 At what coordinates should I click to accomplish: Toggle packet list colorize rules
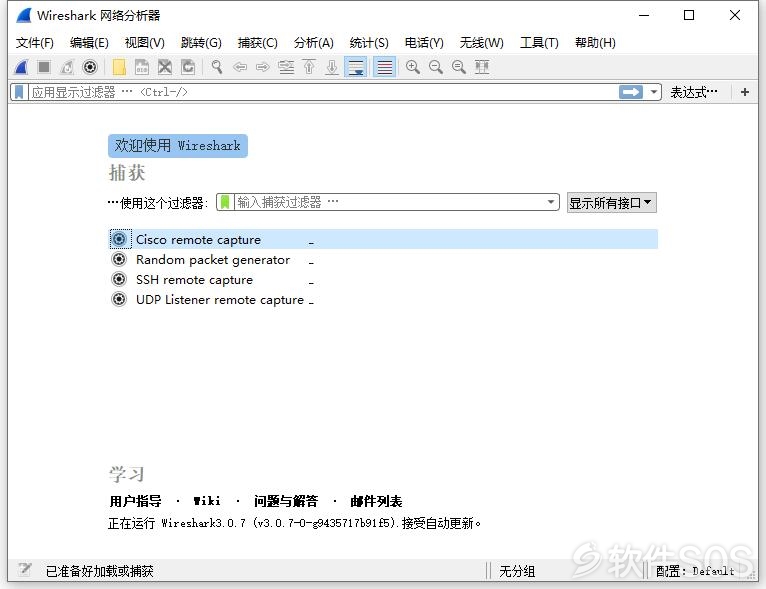point(384,67)
